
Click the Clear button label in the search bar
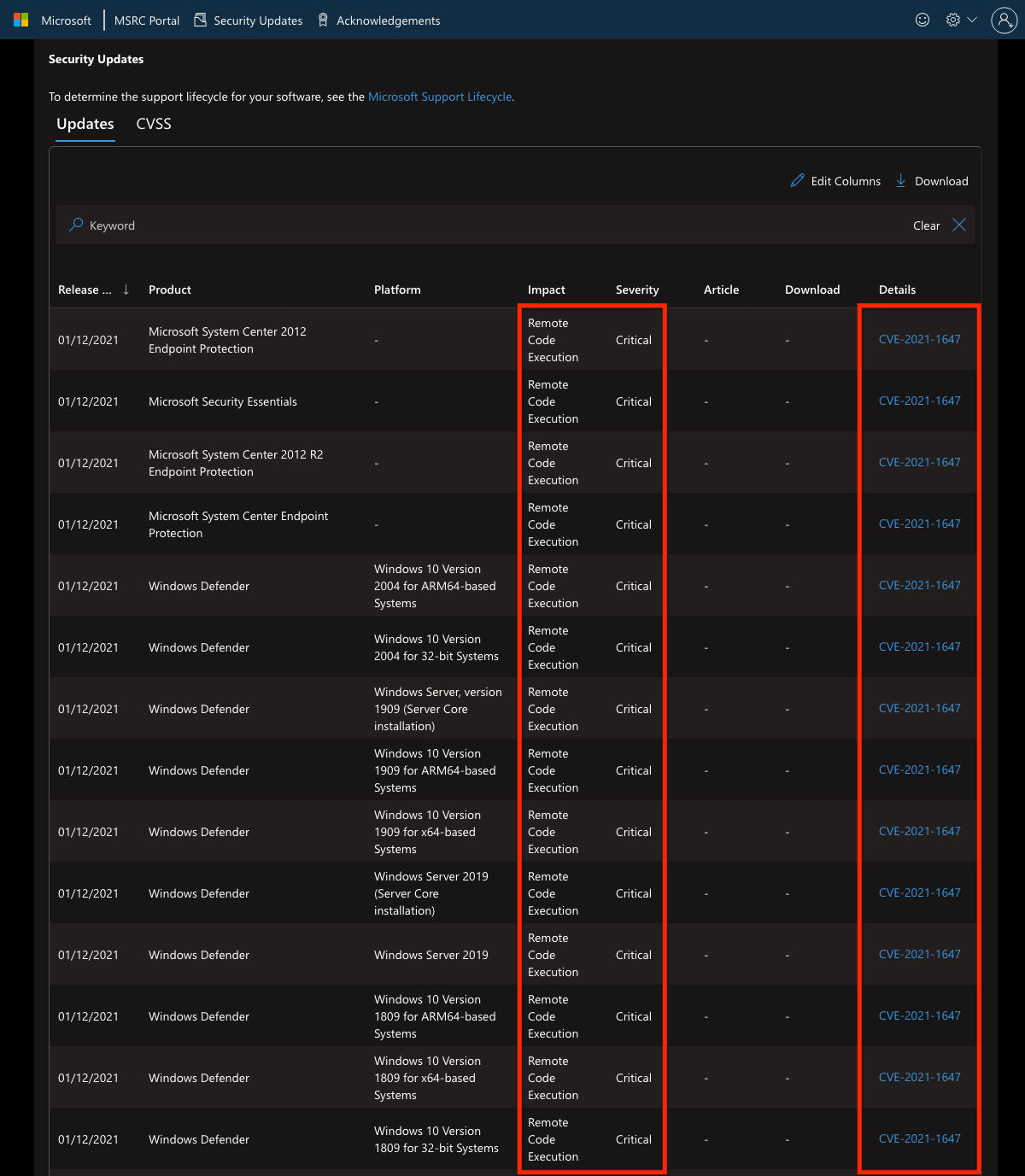tap(927, 225)
